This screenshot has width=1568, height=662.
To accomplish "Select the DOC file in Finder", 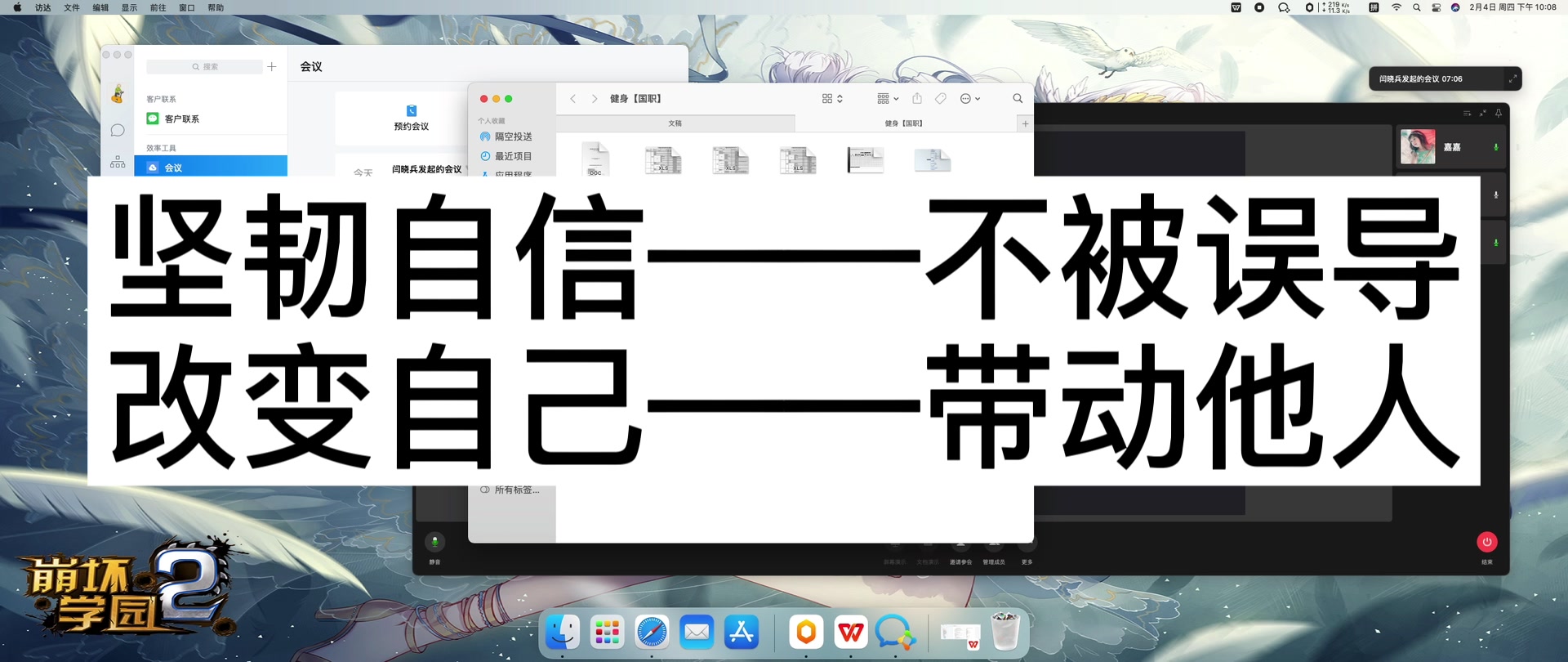I will [595, 159].
